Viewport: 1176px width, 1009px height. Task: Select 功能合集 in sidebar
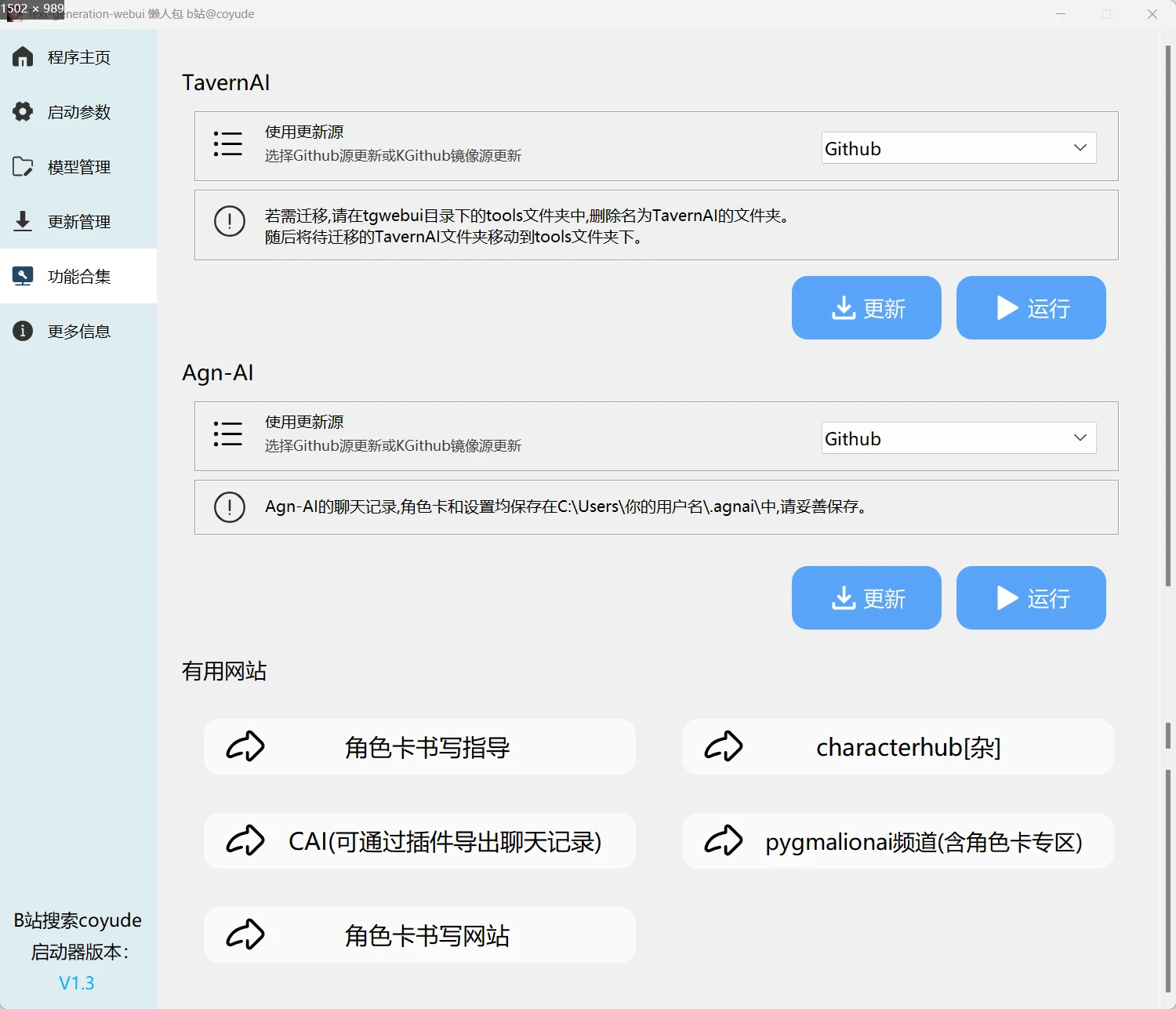click(x=78, y=276)
